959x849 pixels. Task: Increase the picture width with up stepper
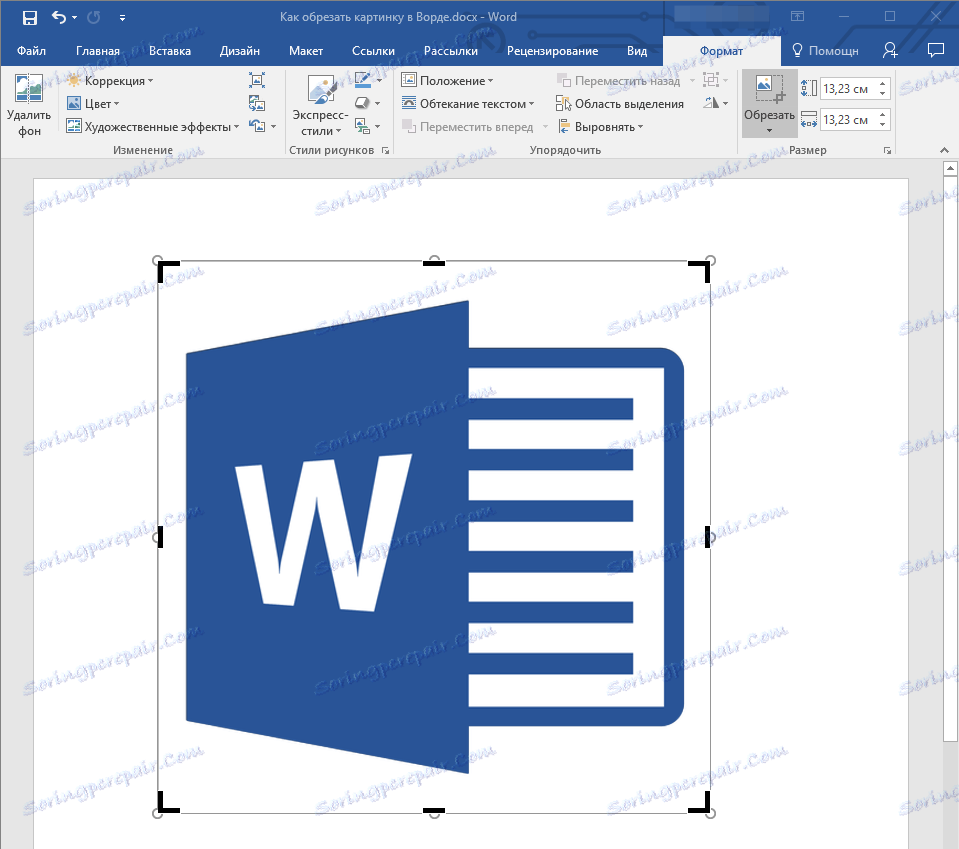(883, 115)
